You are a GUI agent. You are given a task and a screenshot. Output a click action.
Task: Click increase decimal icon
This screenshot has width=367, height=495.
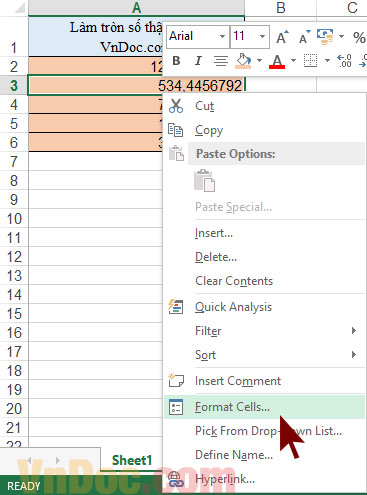(345, 61)
